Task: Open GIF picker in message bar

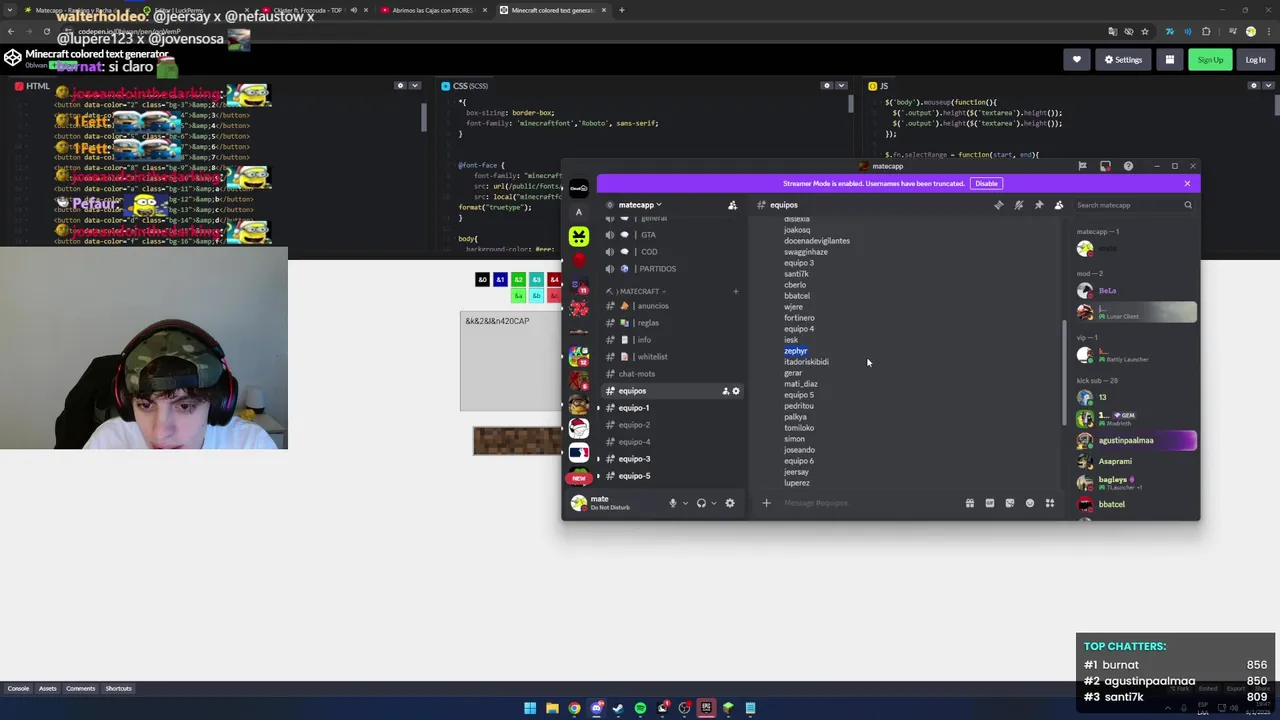Action: (989, 503)
